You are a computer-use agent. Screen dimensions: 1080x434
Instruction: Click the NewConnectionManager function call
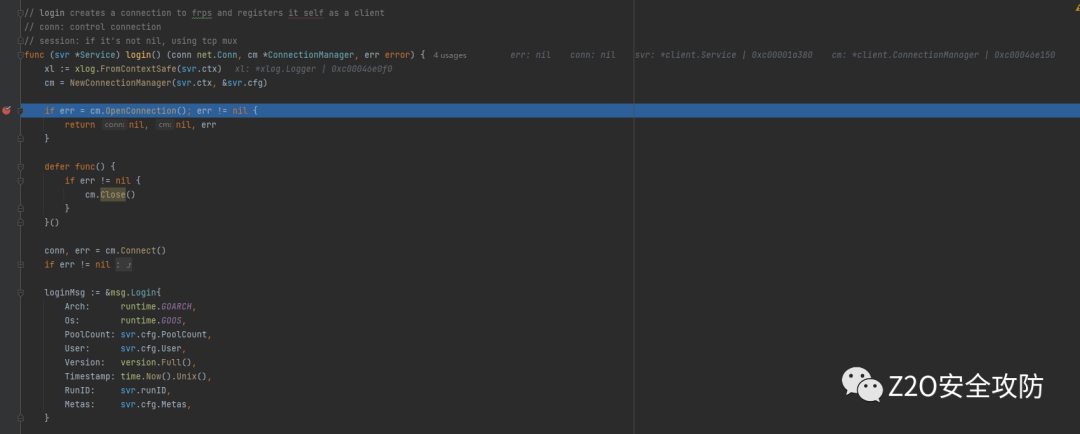[121, 83]
